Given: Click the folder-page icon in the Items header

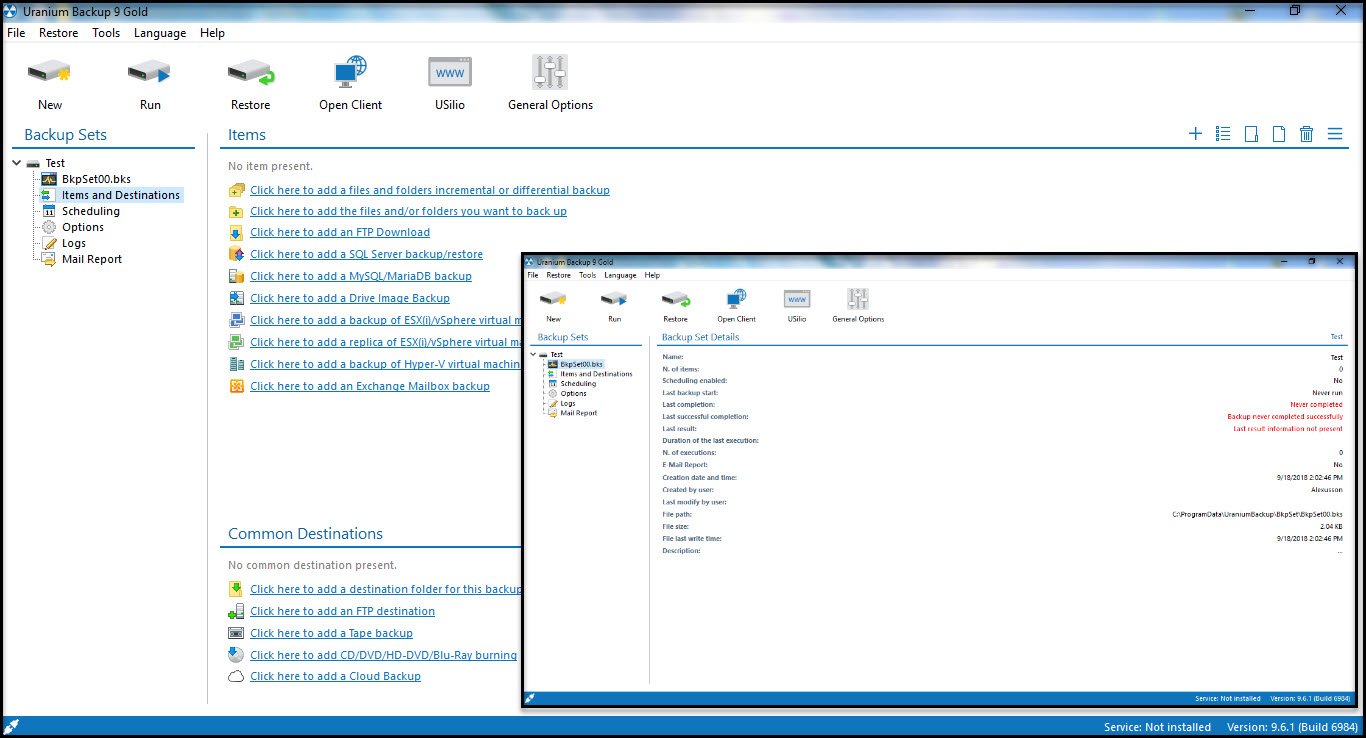Looking at the screenshot, I should pos(1251,134).
